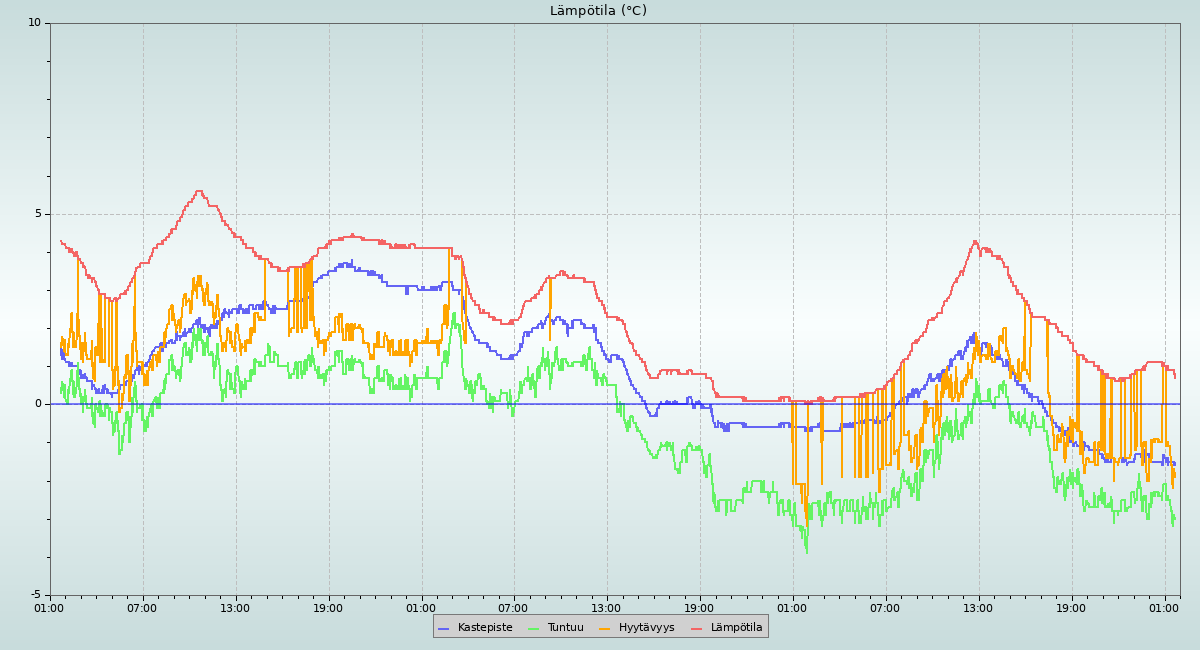Viewport: 1200px width, 650px height.
Task: Click the -5 label on the y-axis
Action: click(35, 595)
